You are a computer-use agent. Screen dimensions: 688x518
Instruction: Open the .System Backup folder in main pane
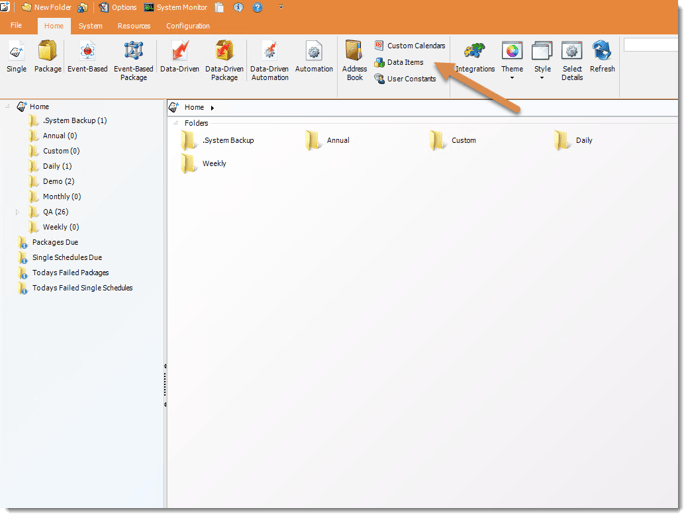pos(218,140)
